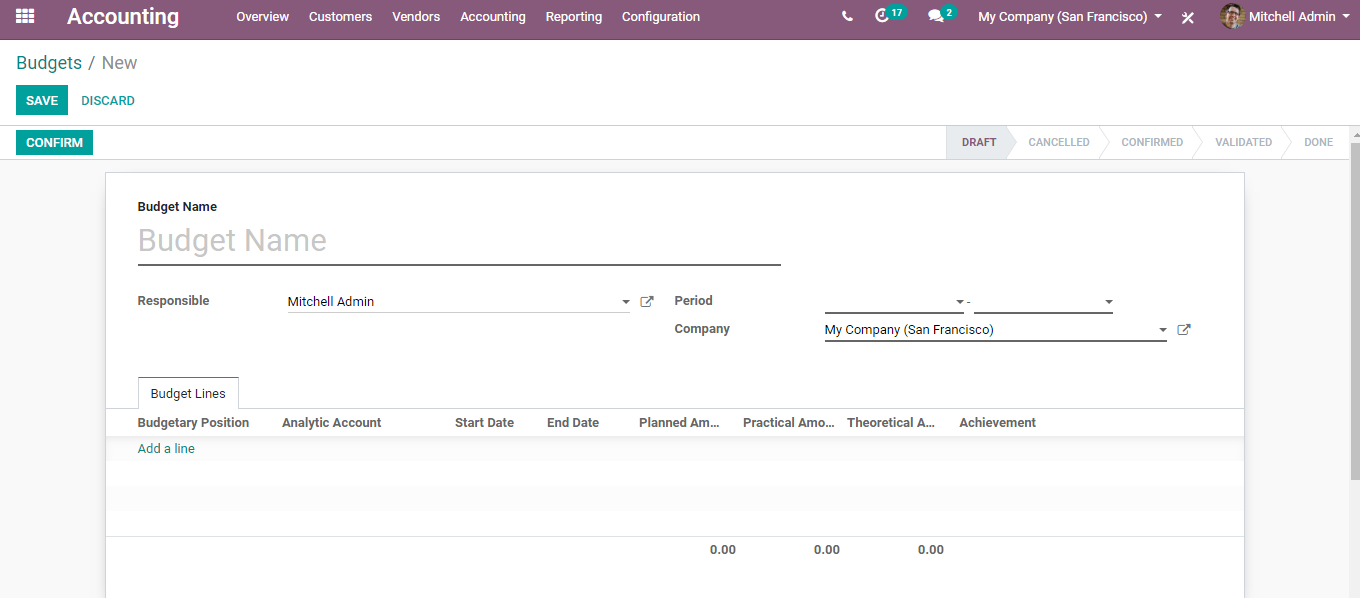Sort by Start Date column header

[484, 423]
